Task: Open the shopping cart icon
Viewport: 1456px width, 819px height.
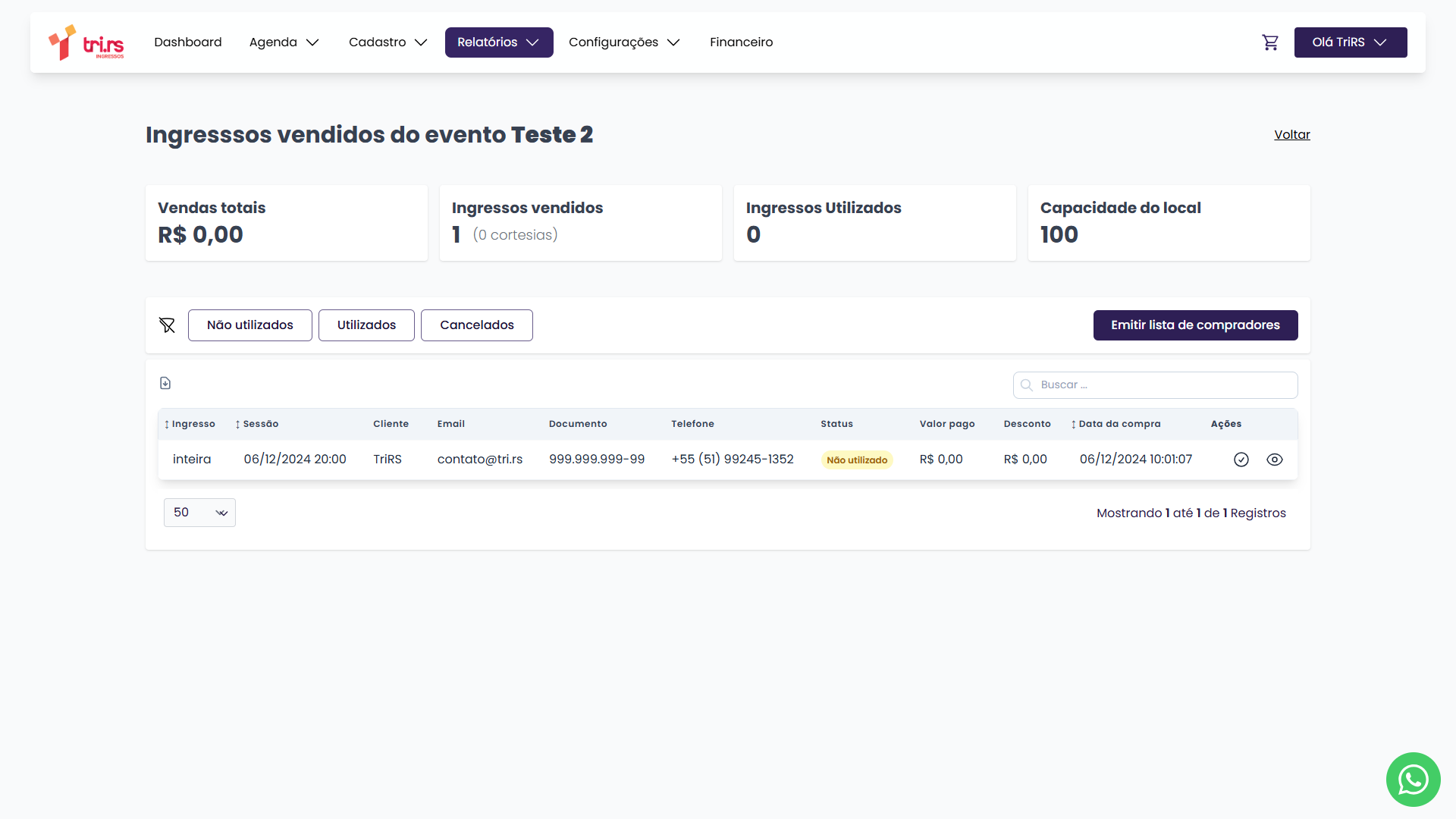Action: click(1270, 42)
